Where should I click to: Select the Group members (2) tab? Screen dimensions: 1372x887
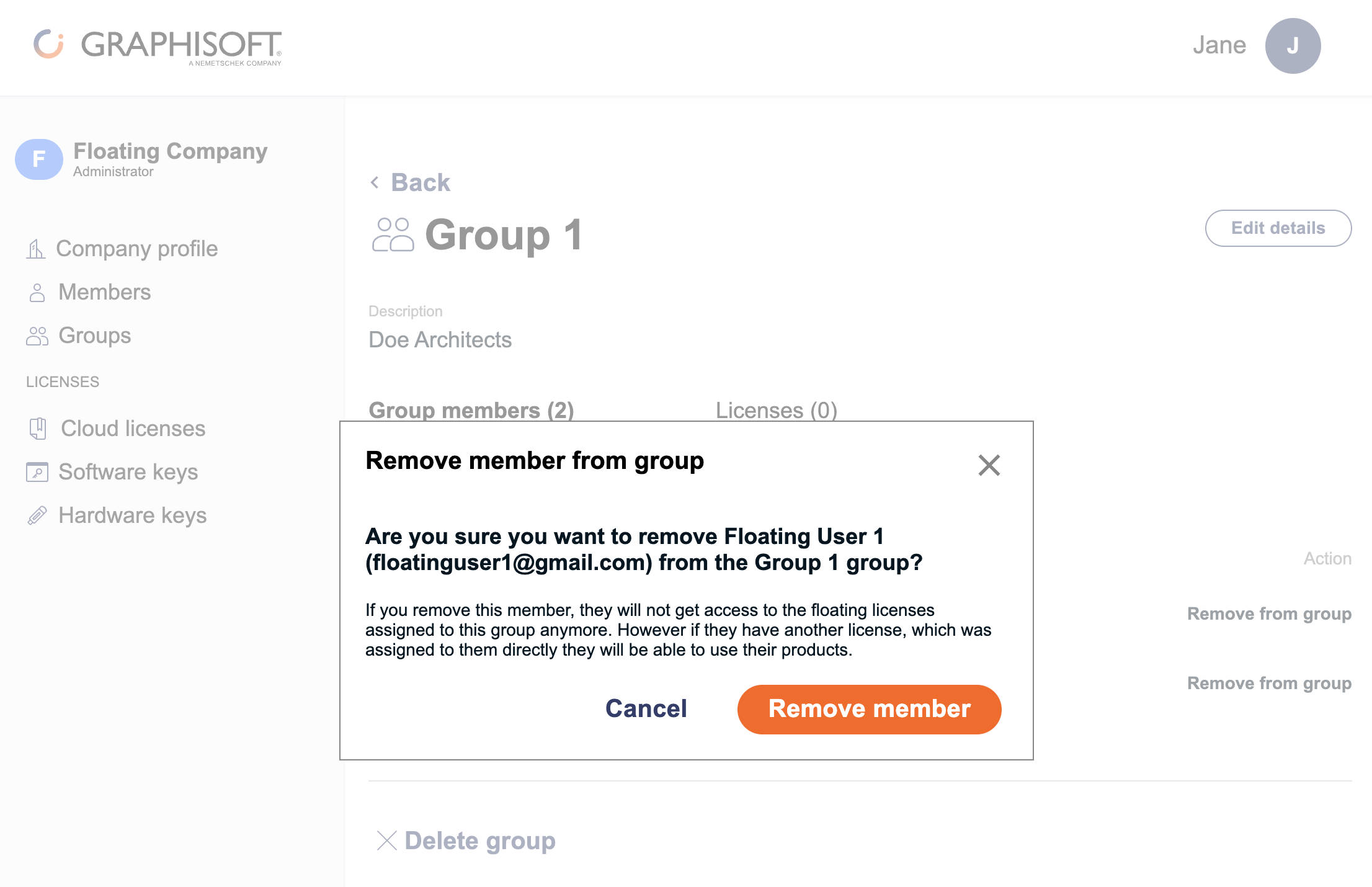pos(471,410)
